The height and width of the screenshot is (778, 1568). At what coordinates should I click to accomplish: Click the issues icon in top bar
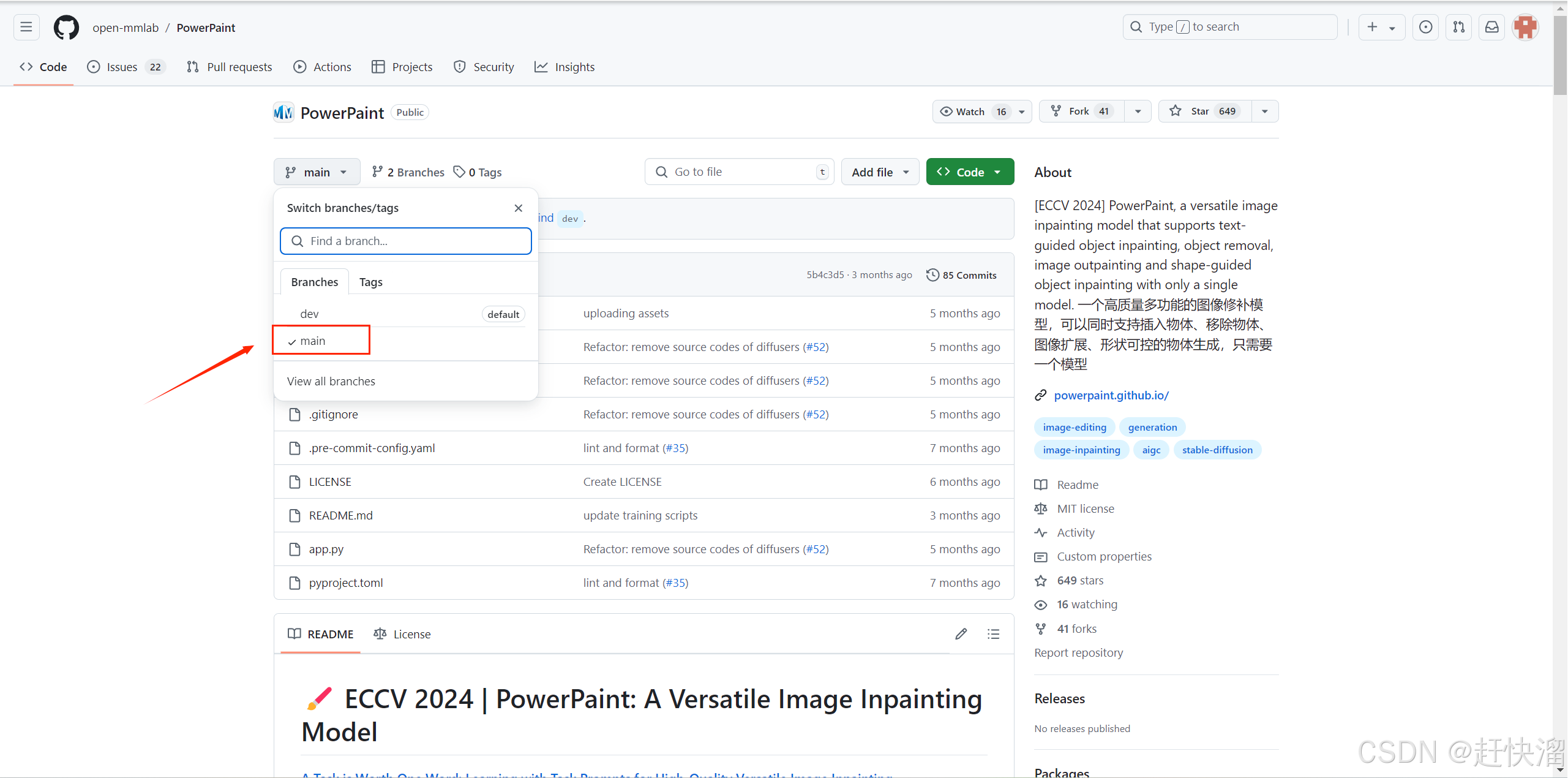pyautogui.click(x=1425, y=27)
